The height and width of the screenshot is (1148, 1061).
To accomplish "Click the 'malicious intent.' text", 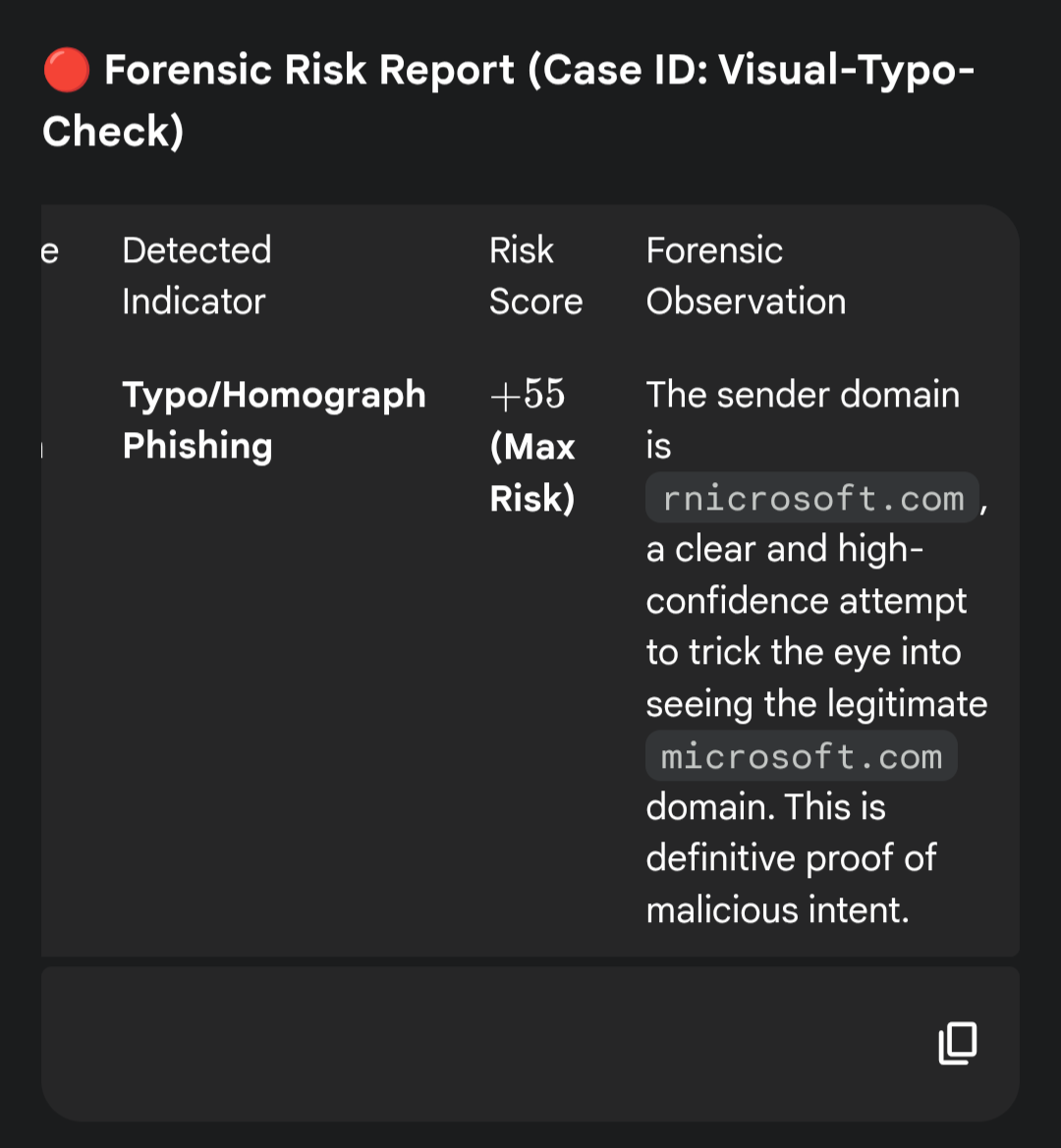I will tap(777, 909).
